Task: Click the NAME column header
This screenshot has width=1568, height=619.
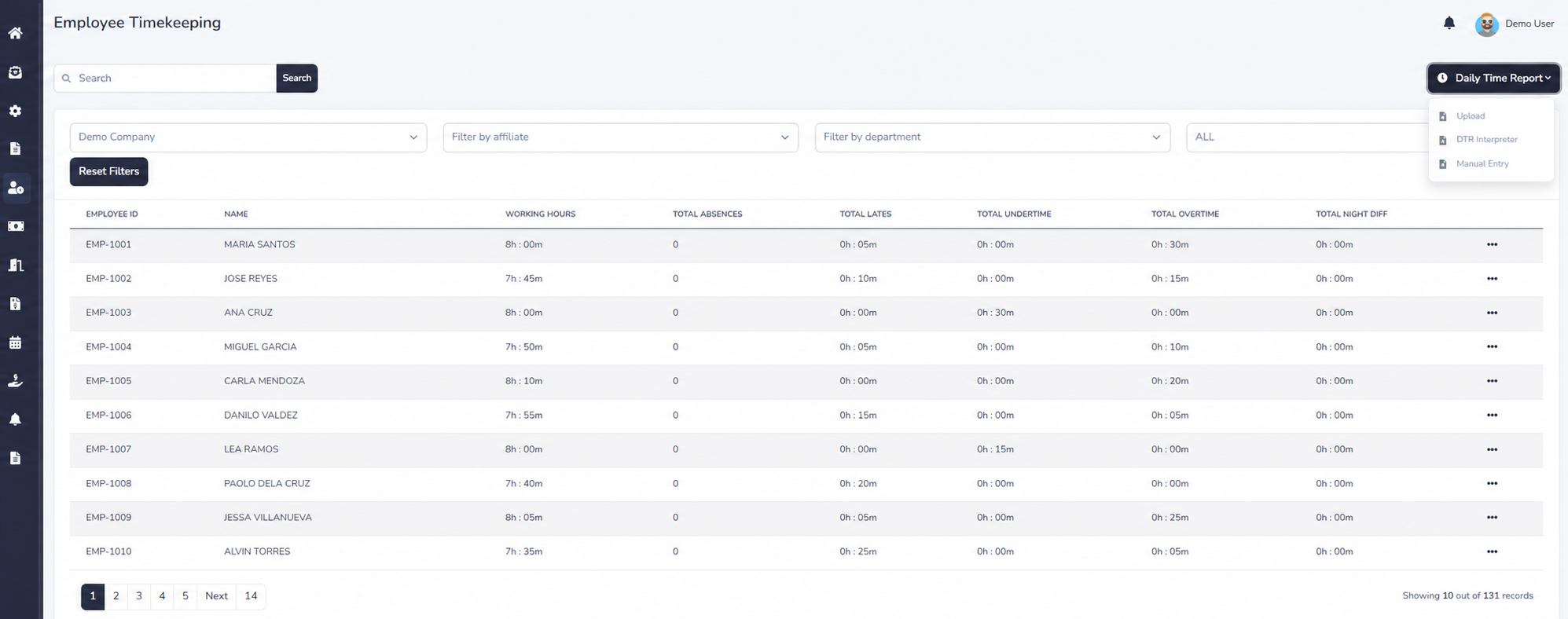Action: [x=236, y=214]
